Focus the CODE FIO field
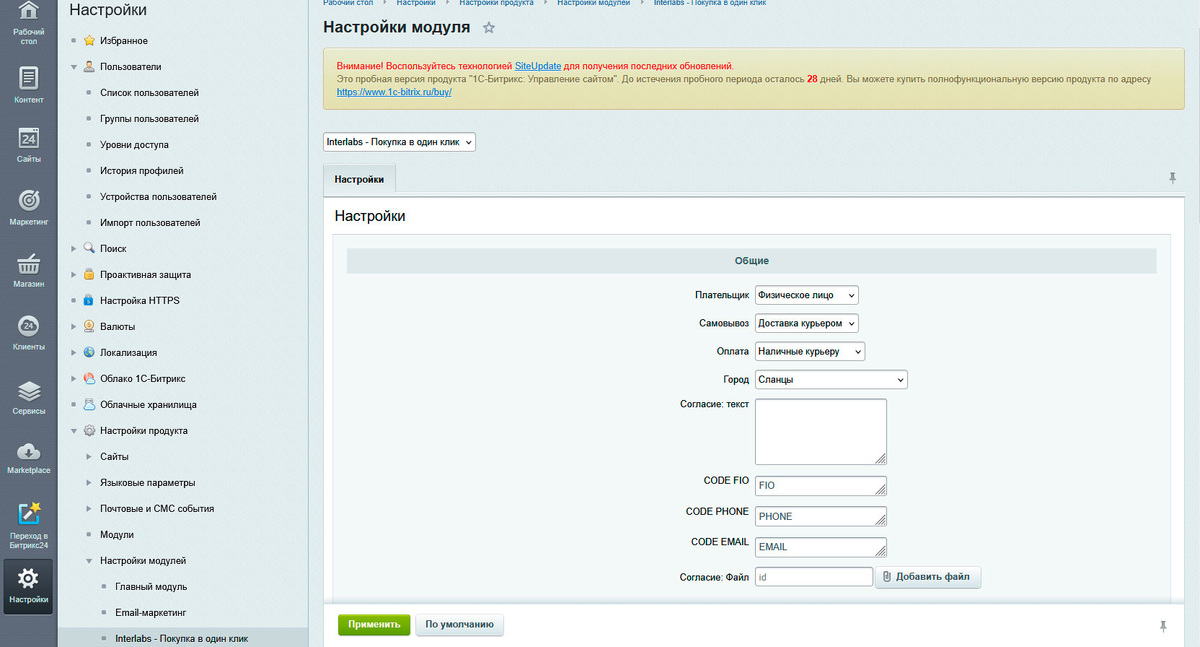Viewport: 1200px width, 647px height. (x=821, y=485)
